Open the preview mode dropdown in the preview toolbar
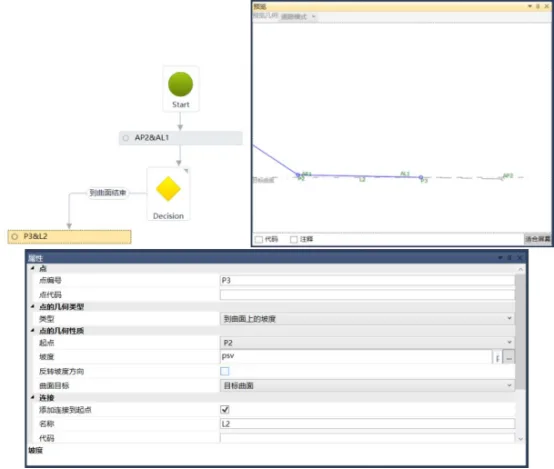This screenshot has height=469, width=554. tap(298, 17)
